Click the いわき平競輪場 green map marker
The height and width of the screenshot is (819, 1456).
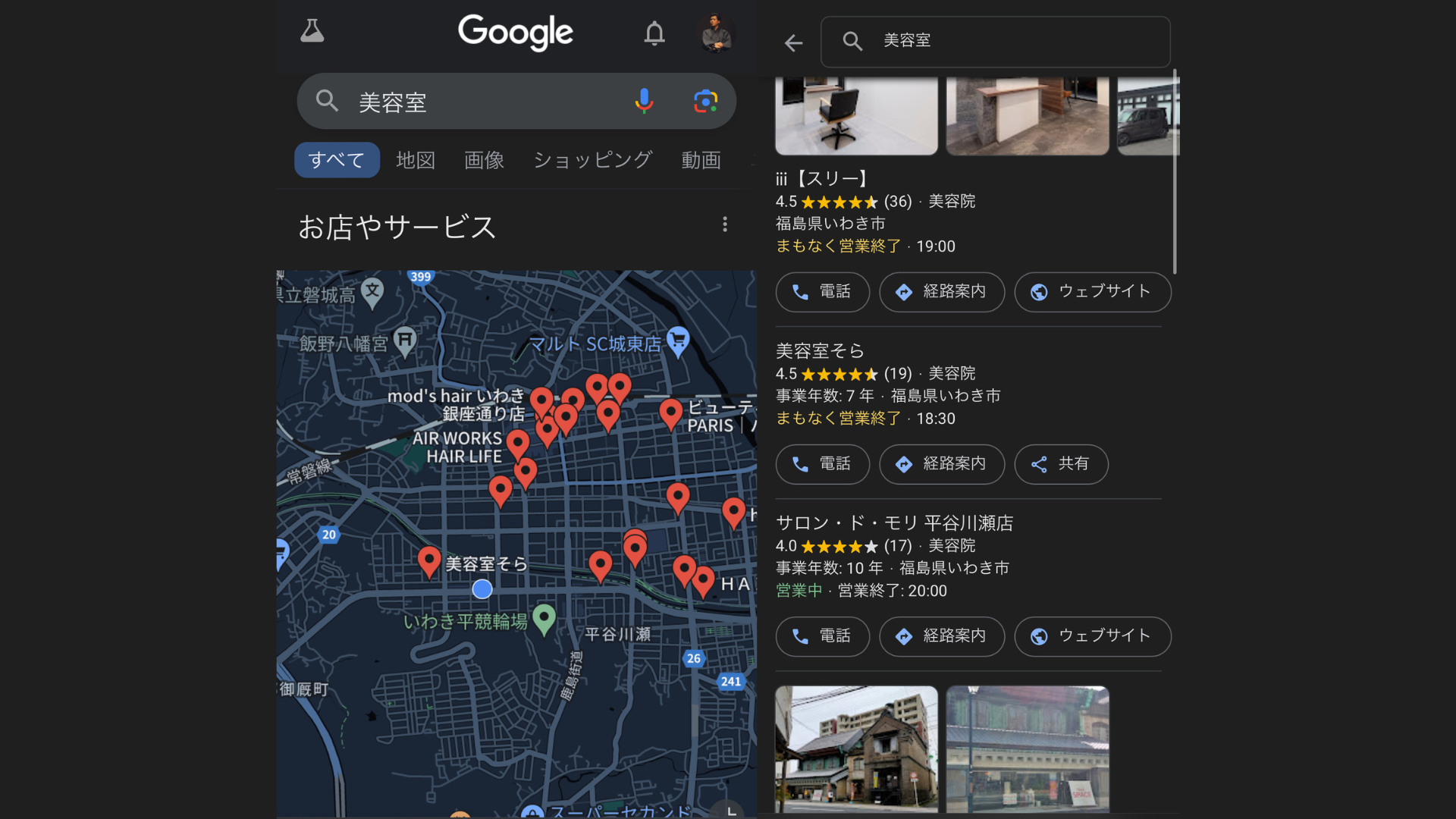point(544,620)
